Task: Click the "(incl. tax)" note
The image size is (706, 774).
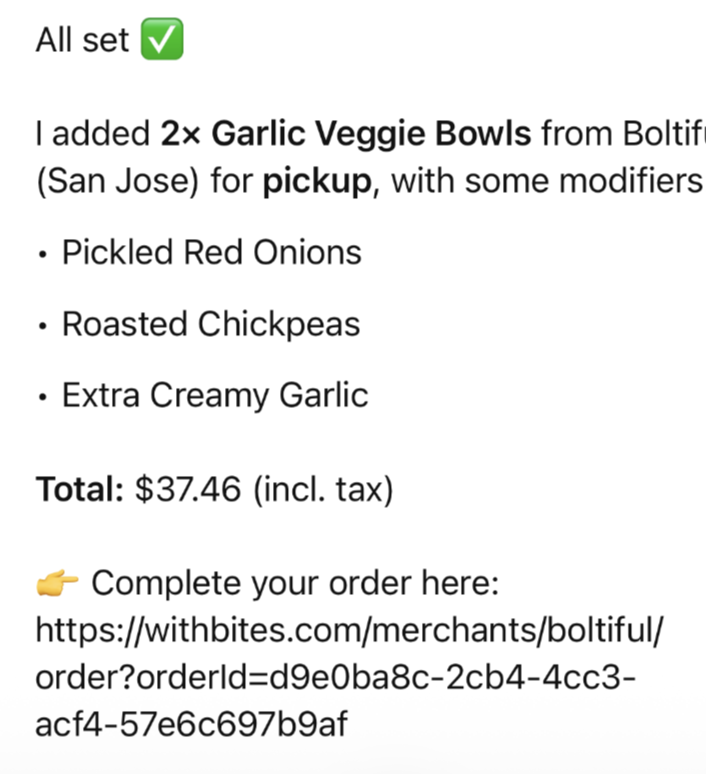Action: (322, 489)
